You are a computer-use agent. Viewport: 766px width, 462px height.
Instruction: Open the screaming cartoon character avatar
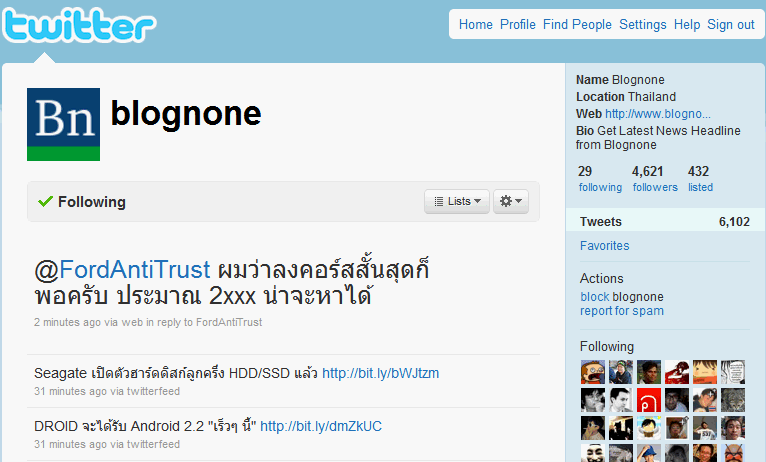pos(593,372)
